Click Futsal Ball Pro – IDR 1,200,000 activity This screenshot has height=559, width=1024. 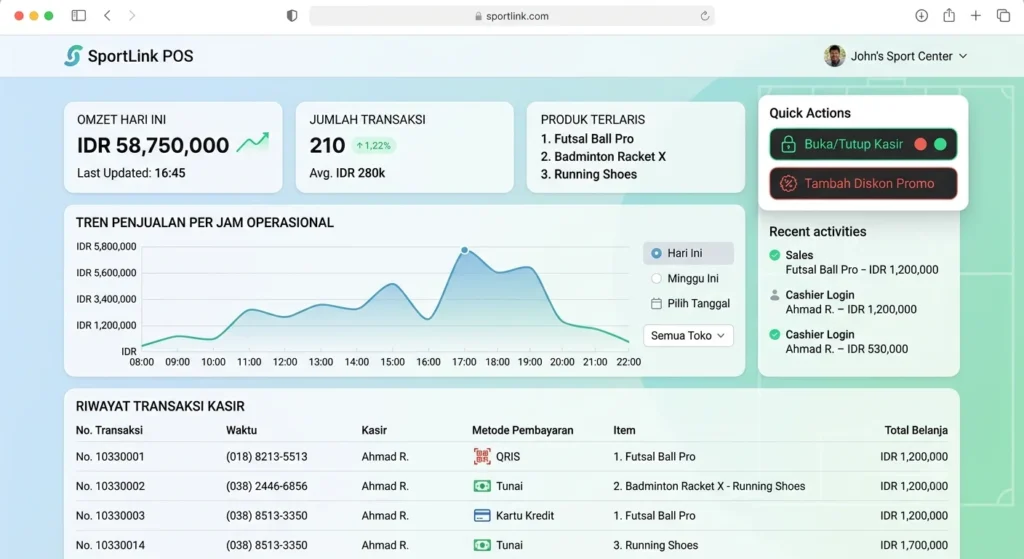coord(862,270)
